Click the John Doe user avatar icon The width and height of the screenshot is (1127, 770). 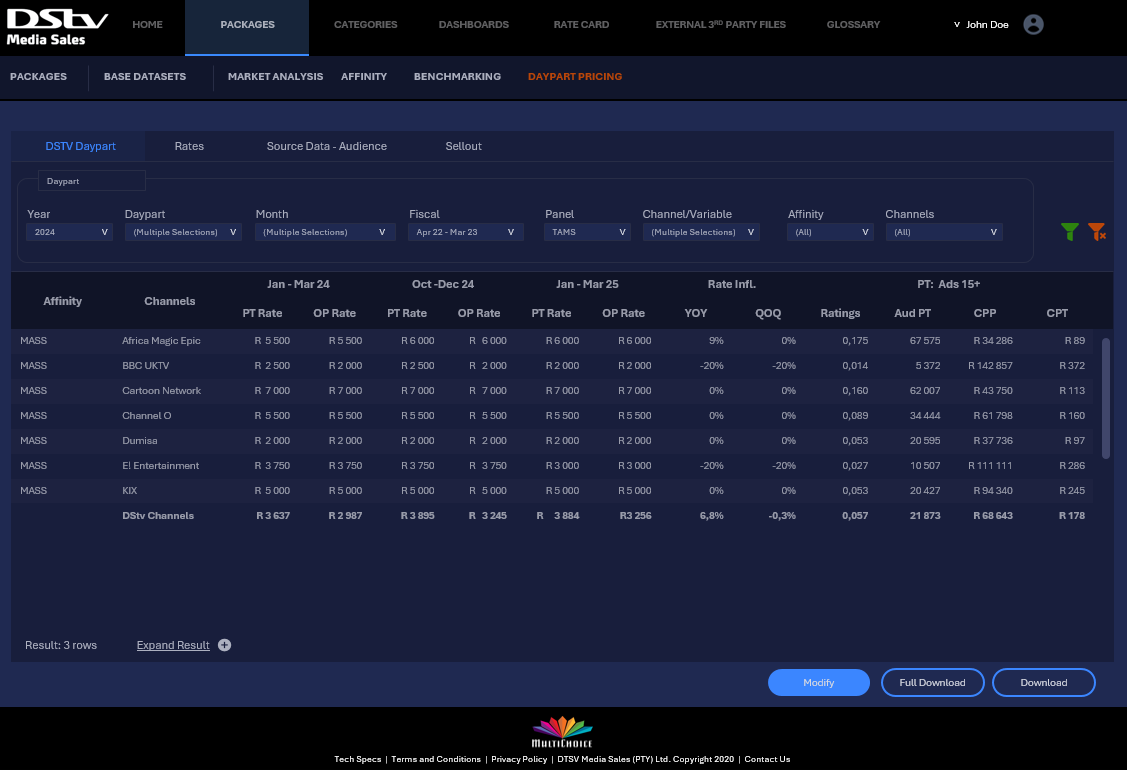point(1034,25)
